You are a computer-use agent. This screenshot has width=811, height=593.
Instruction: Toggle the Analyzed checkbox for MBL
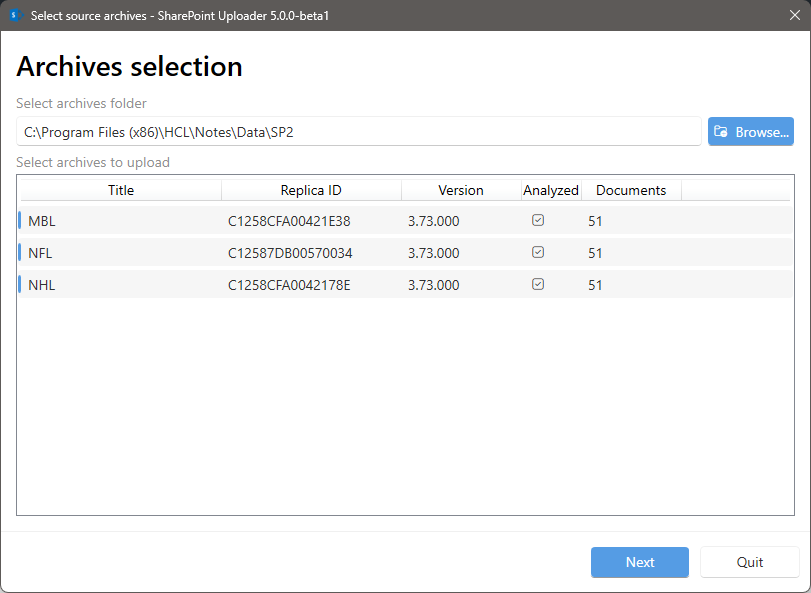[538, 220]
